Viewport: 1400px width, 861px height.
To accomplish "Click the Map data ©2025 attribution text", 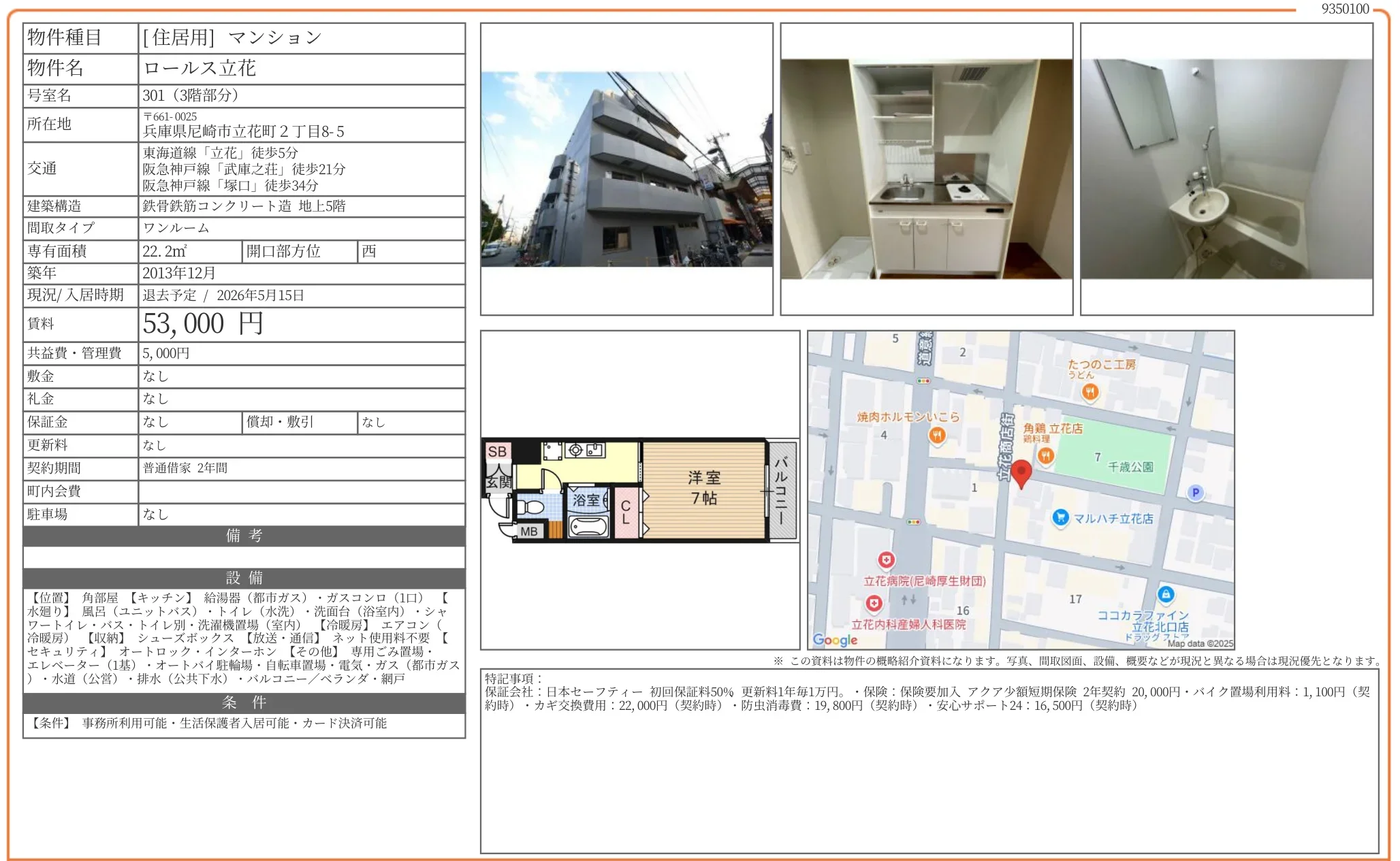I will tap(1200, 643).
